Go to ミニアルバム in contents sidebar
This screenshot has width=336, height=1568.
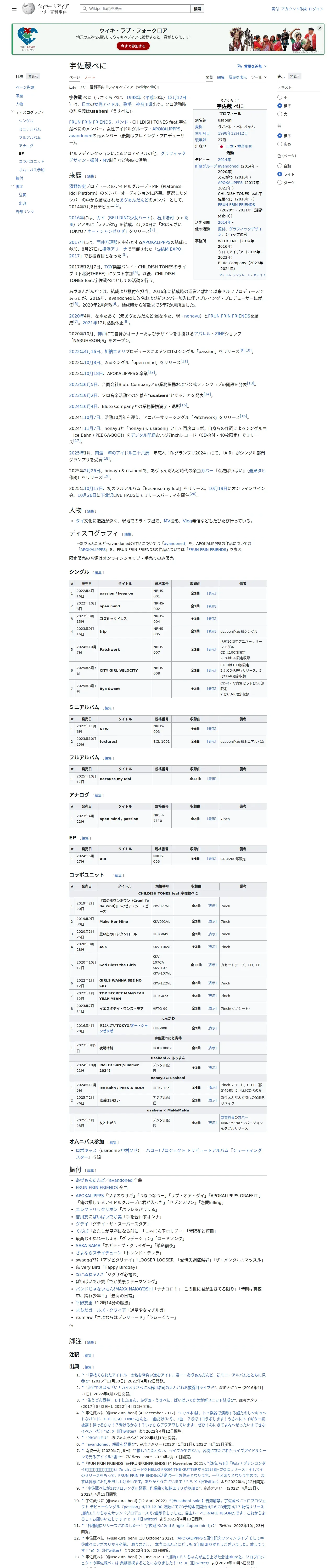point(30,129)
